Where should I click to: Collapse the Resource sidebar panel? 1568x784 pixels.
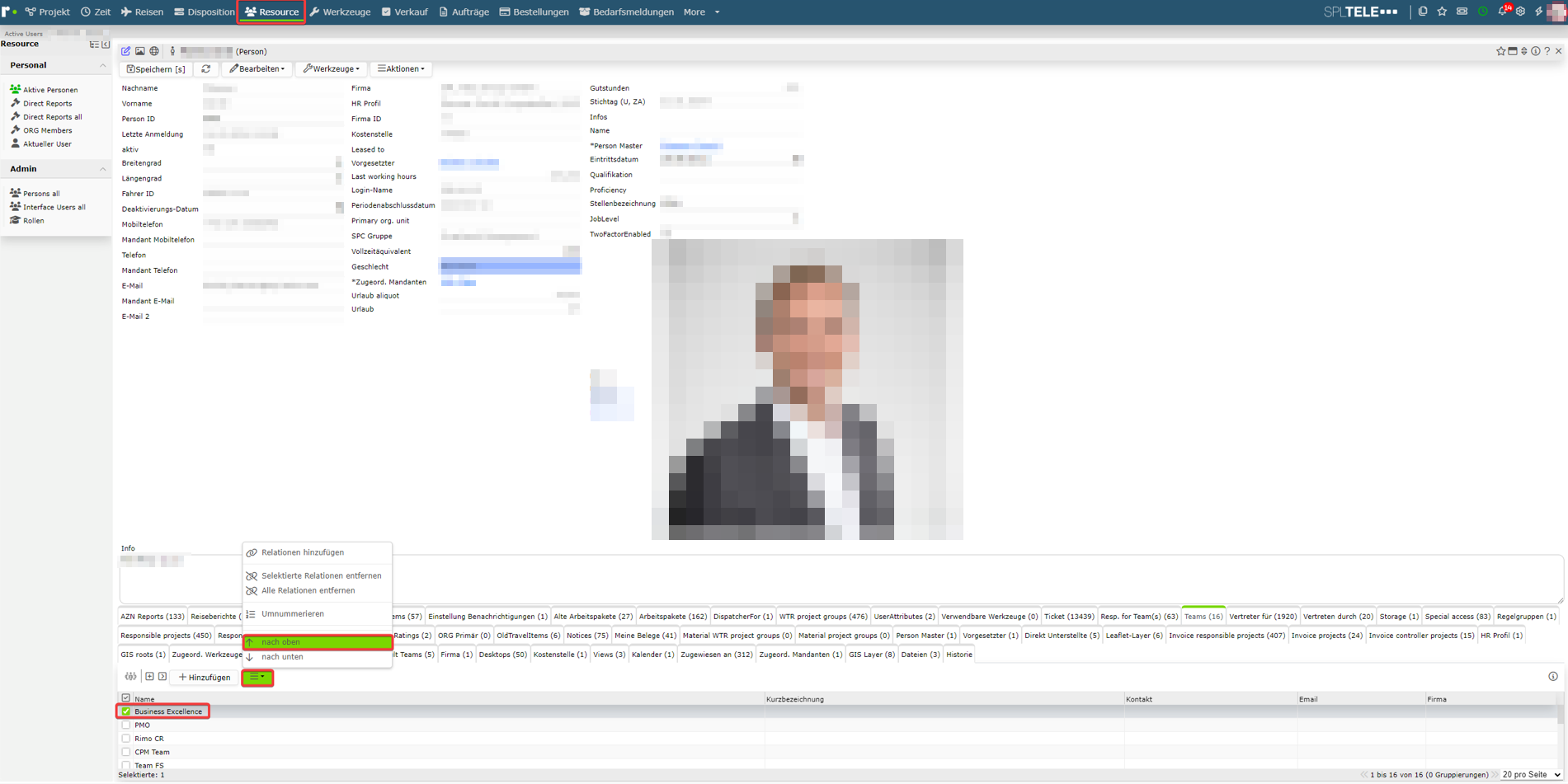tap(106, 44)
